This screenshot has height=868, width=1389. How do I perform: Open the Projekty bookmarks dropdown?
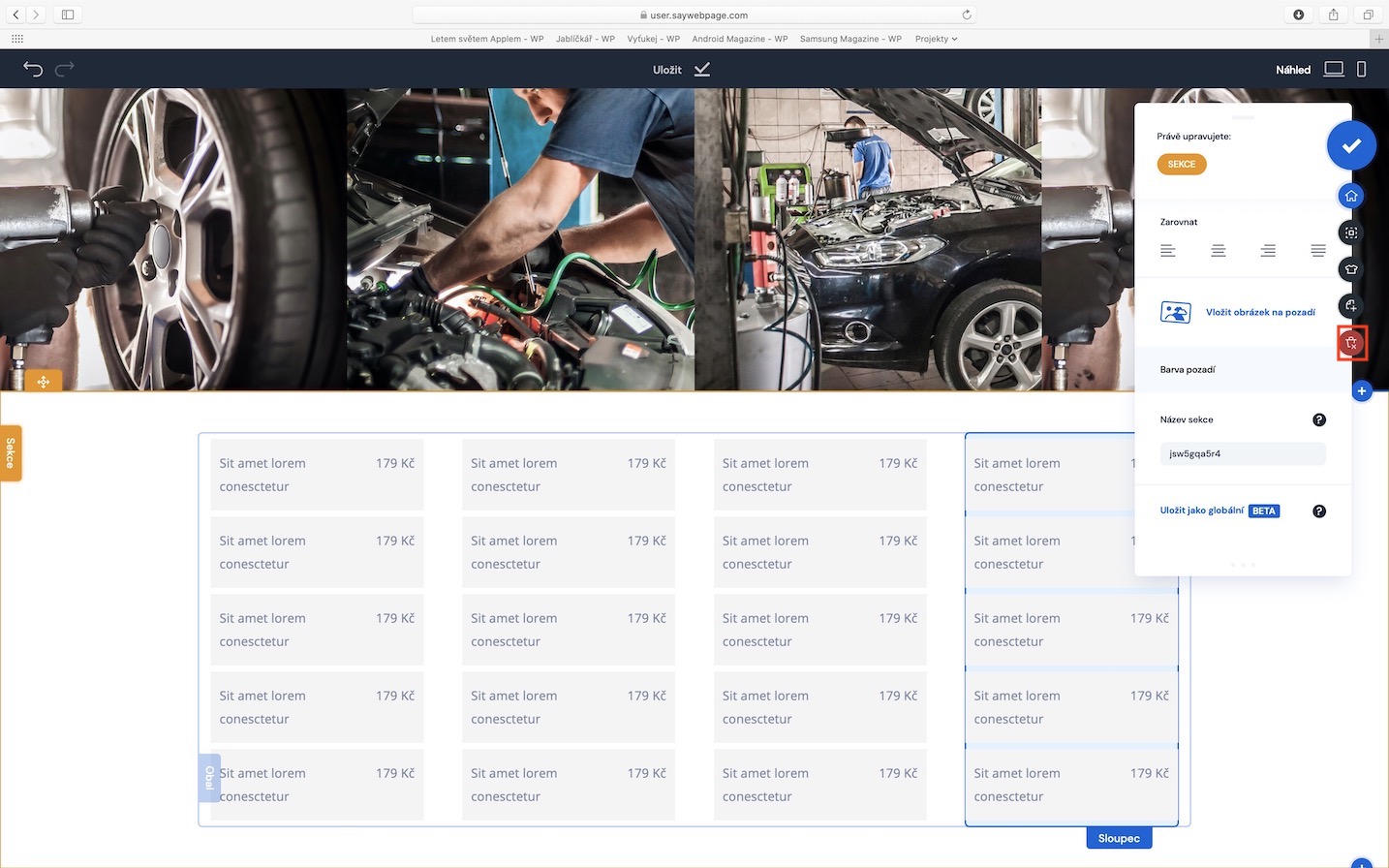click(x=936, y=39)
